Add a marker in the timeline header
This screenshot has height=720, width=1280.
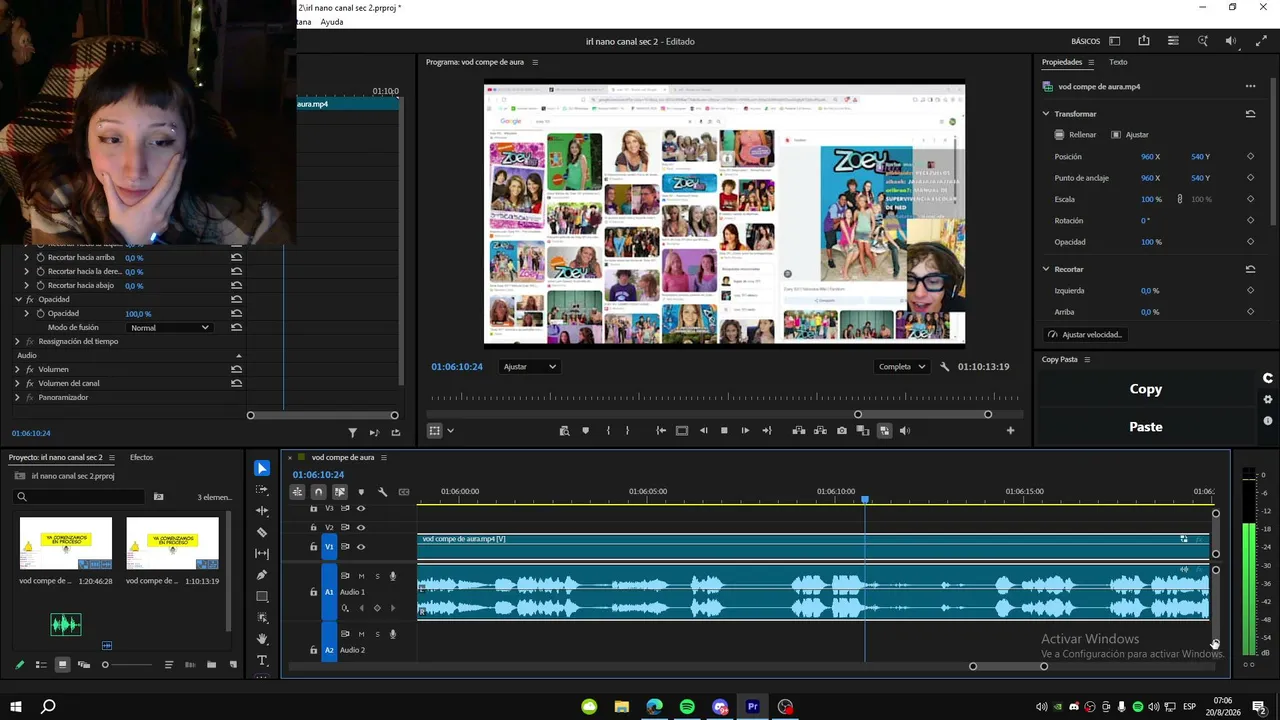[361, 492]
